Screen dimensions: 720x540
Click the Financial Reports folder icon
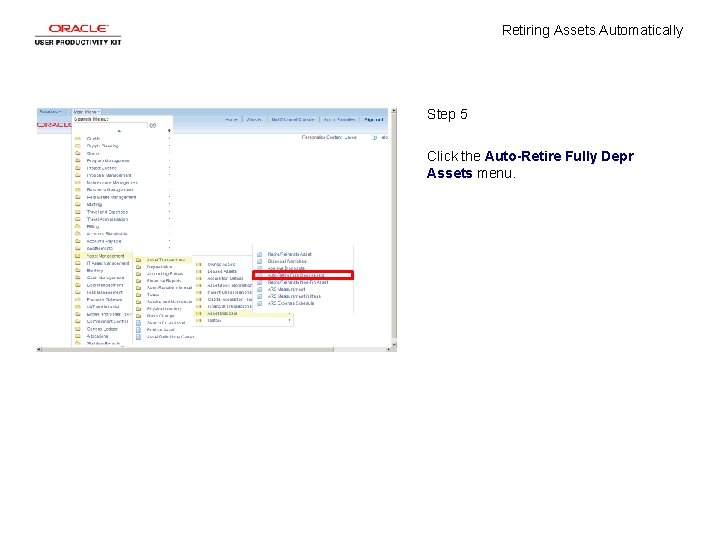click(x=138, y=281)
